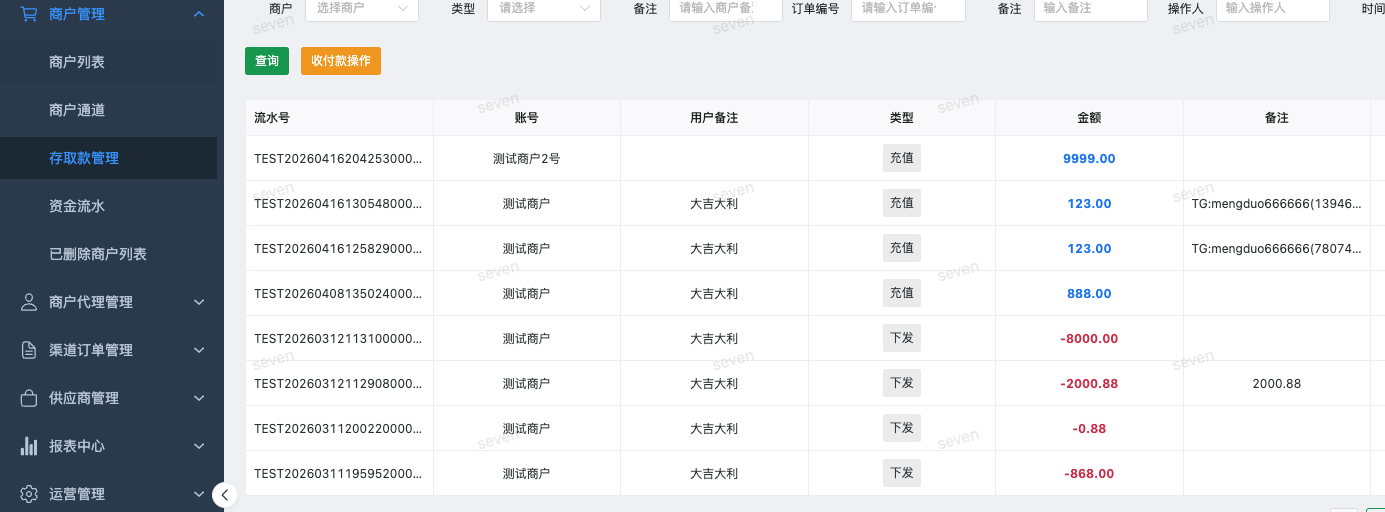This screenshot has width=1385, height=512.
Task: Click serial number TEST20260416130548000…
Action: 338,204
